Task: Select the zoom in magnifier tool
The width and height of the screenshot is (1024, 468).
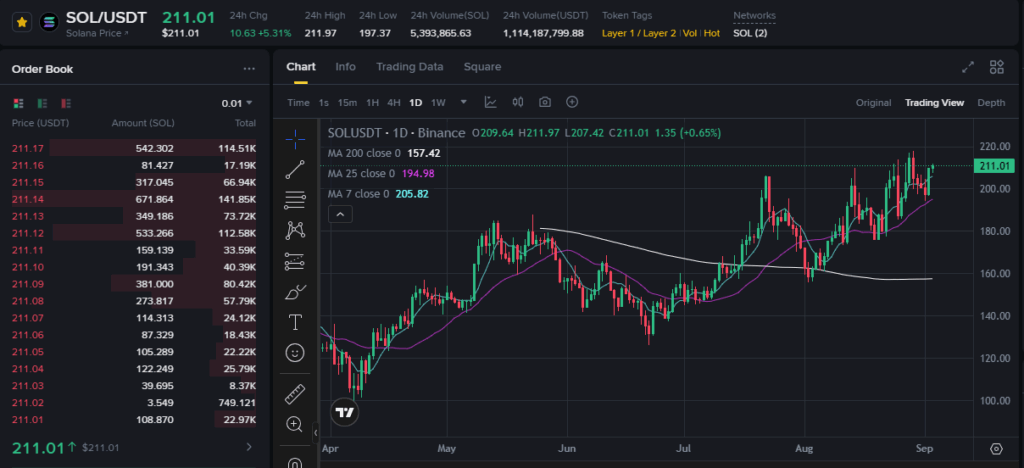Action: tap(295, 424)
